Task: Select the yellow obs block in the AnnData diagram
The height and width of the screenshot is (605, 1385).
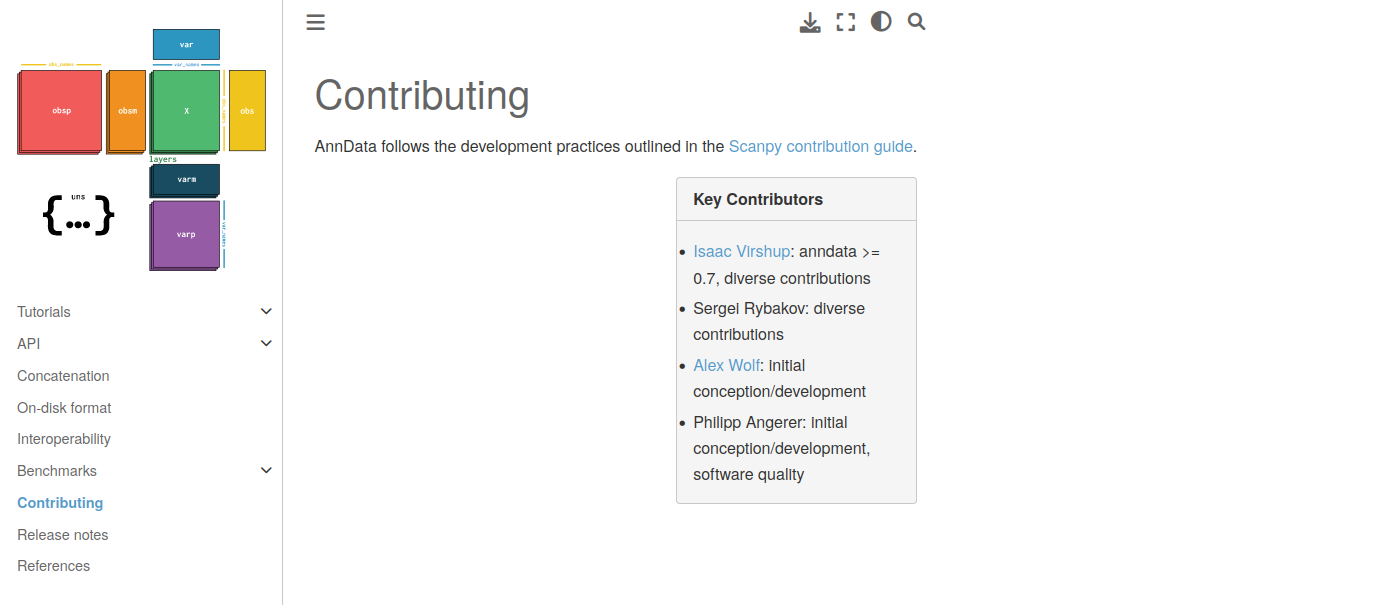Action: click(x=246, y=110)
